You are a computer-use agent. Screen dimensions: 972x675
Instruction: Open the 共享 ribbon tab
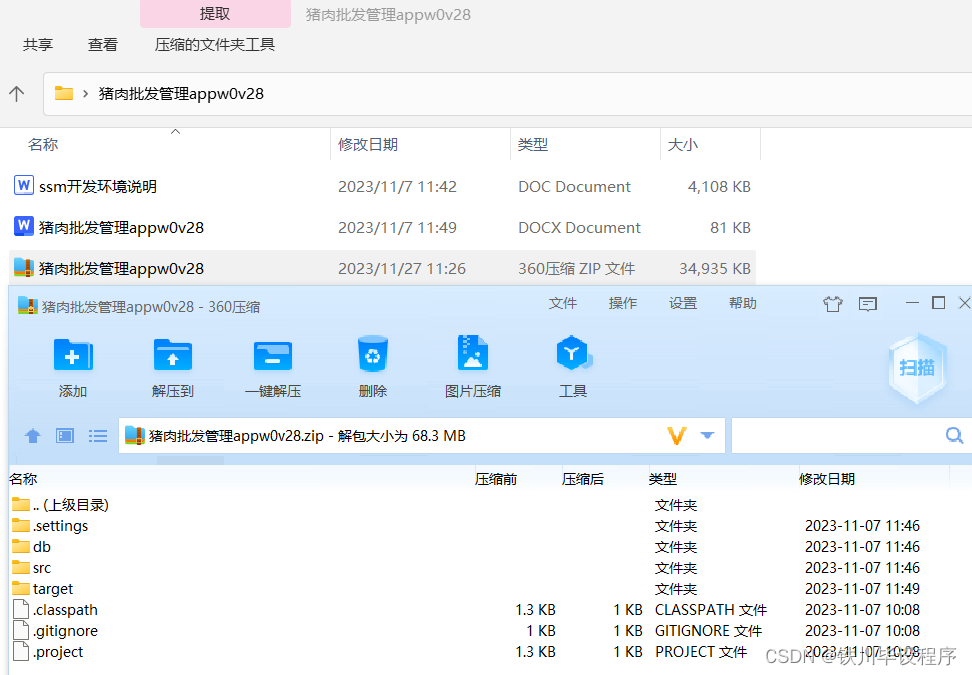[x=38, y=45]
